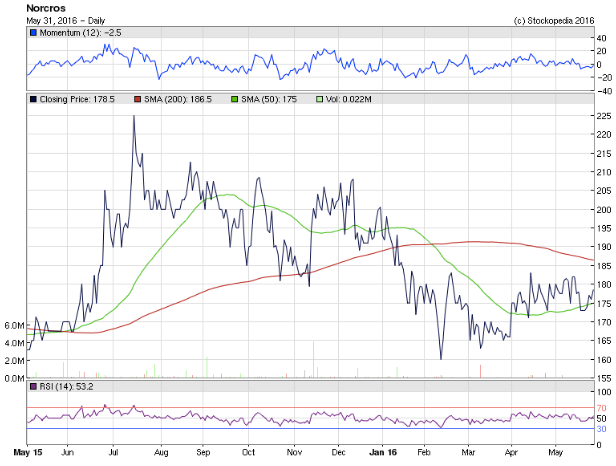Click the 'Dec' x-axis label
Screen dimensions: 616x466
click(x=338, y=452)
